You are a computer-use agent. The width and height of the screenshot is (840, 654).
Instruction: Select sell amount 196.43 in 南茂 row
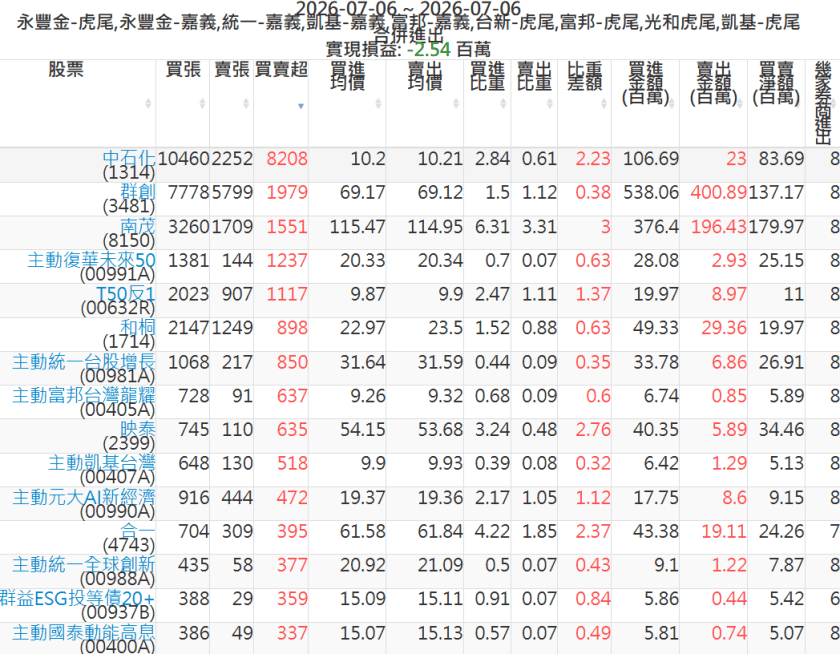(718, 227)
